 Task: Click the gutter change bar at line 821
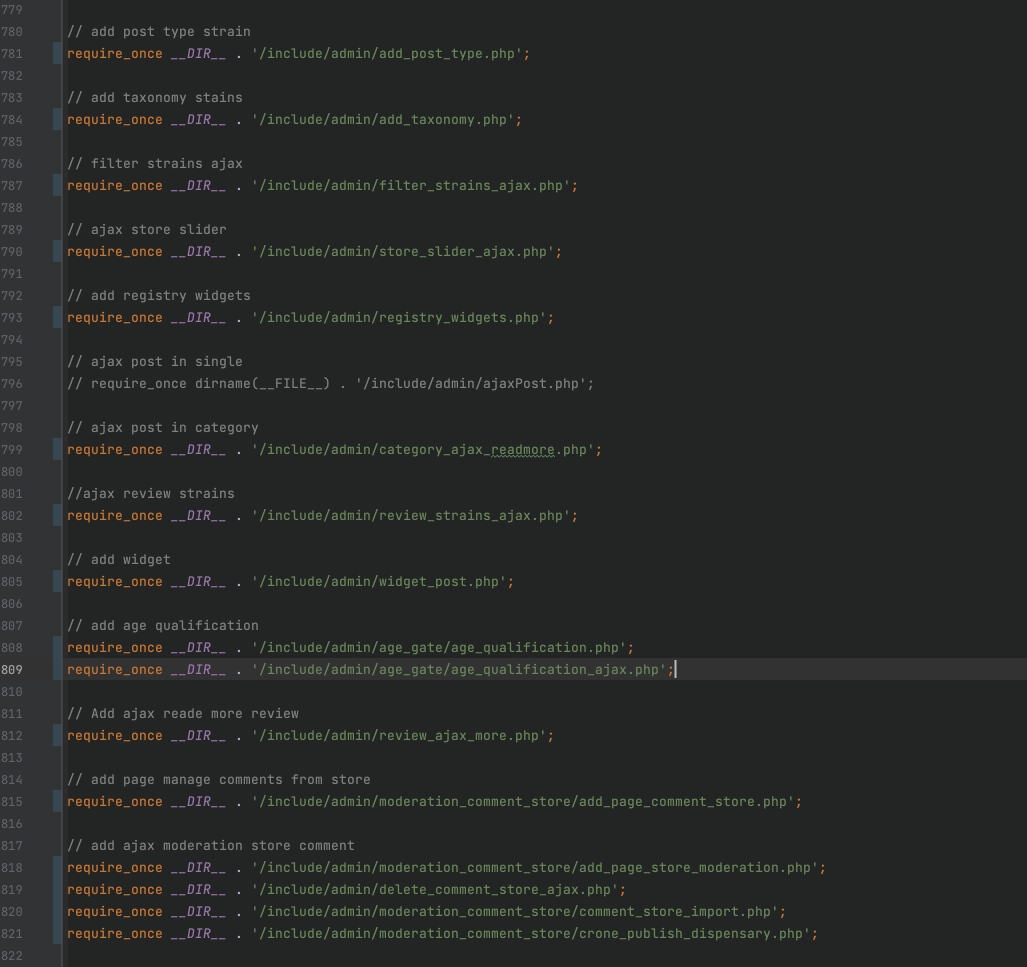(56, 933)
